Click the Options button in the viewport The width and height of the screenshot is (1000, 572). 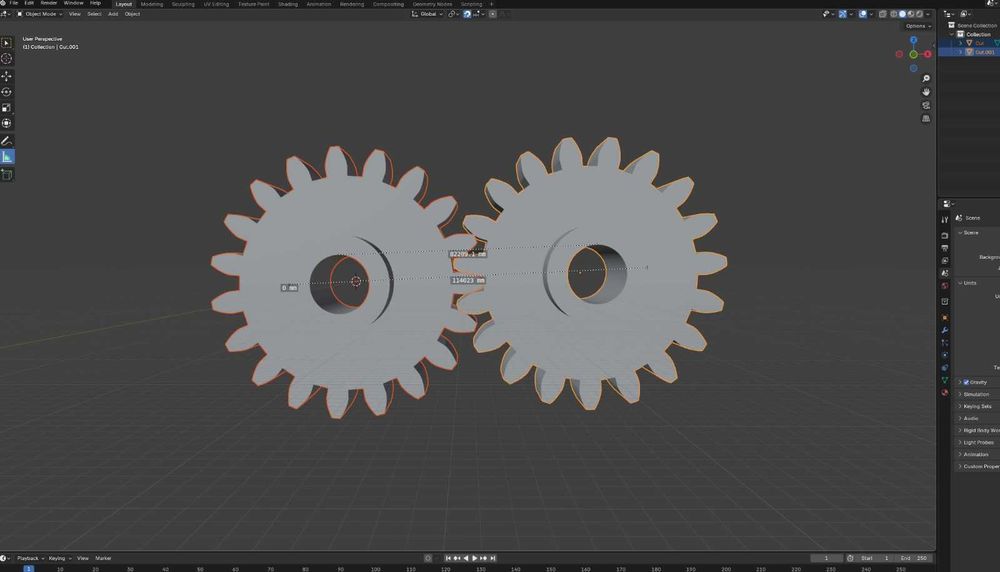[917, 26]
